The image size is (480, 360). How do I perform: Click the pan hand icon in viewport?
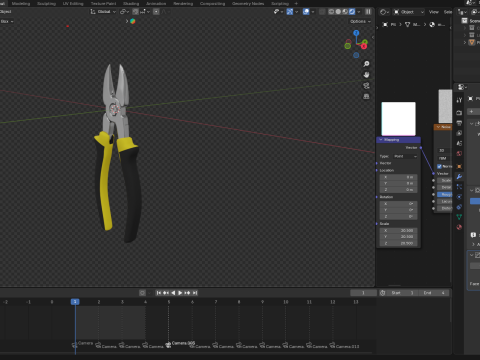366,75
